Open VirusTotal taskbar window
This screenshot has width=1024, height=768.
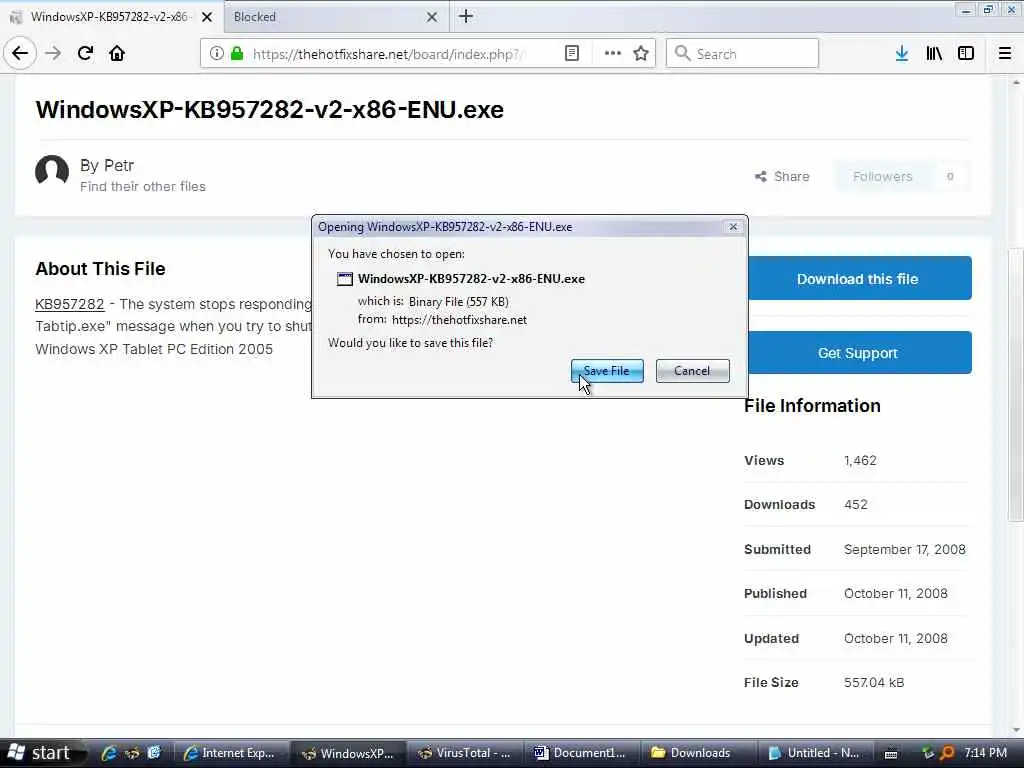[x=466, y=753]
